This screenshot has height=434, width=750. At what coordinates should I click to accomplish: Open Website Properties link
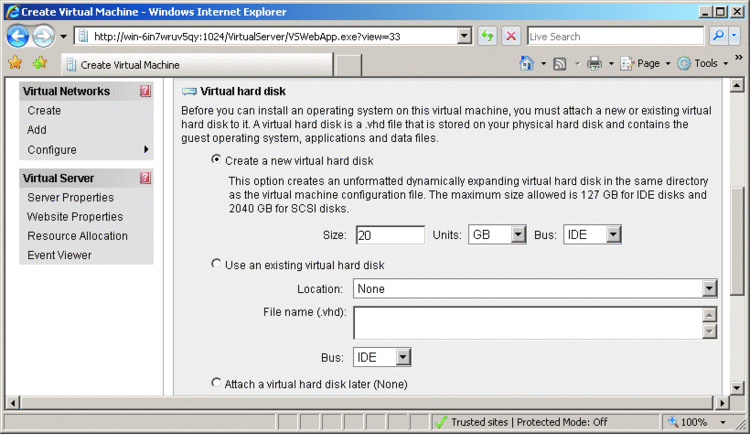[x=75, y=217]
